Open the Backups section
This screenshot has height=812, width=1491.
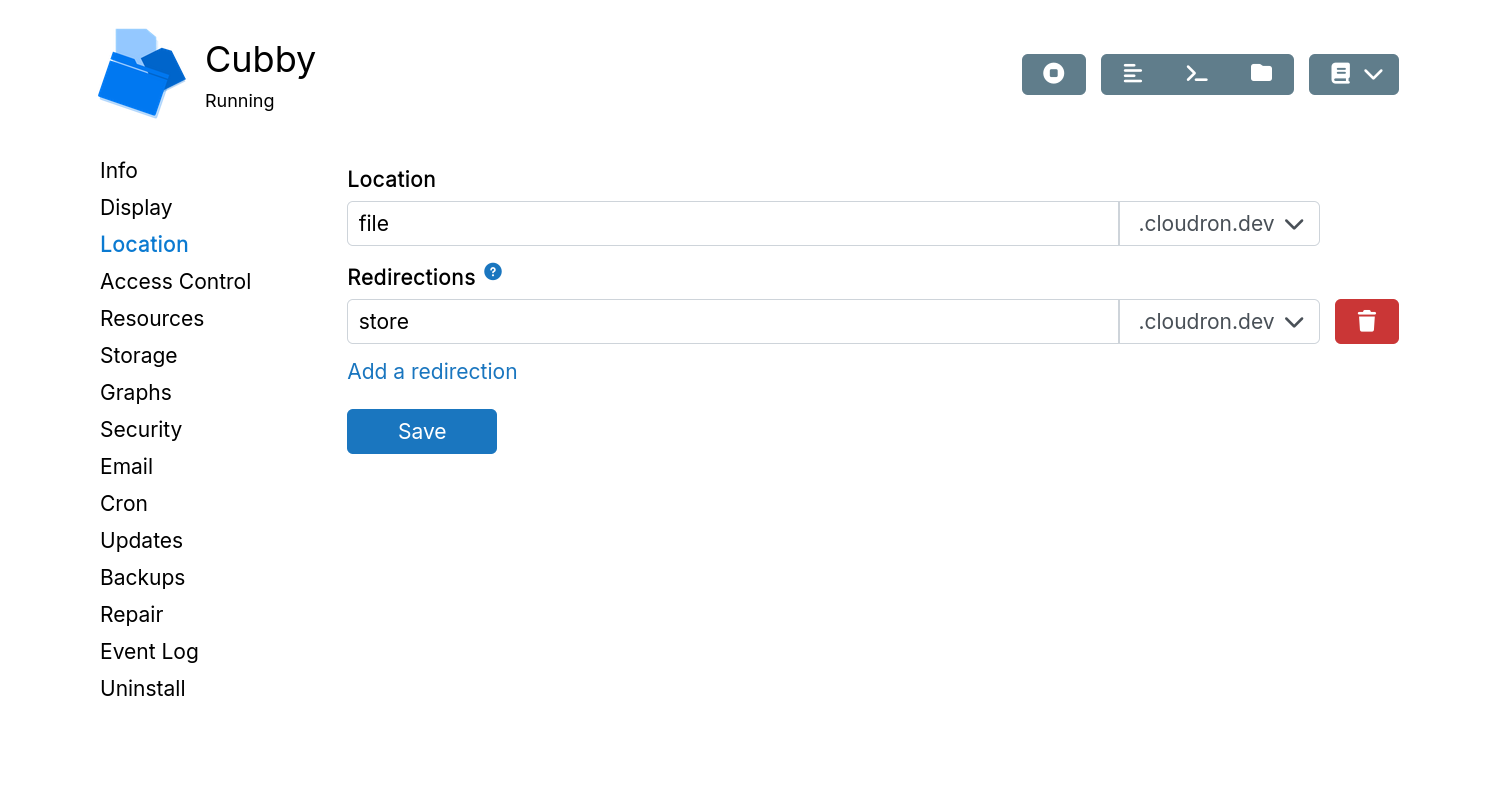pyautogui.click(x=142, y=577)
